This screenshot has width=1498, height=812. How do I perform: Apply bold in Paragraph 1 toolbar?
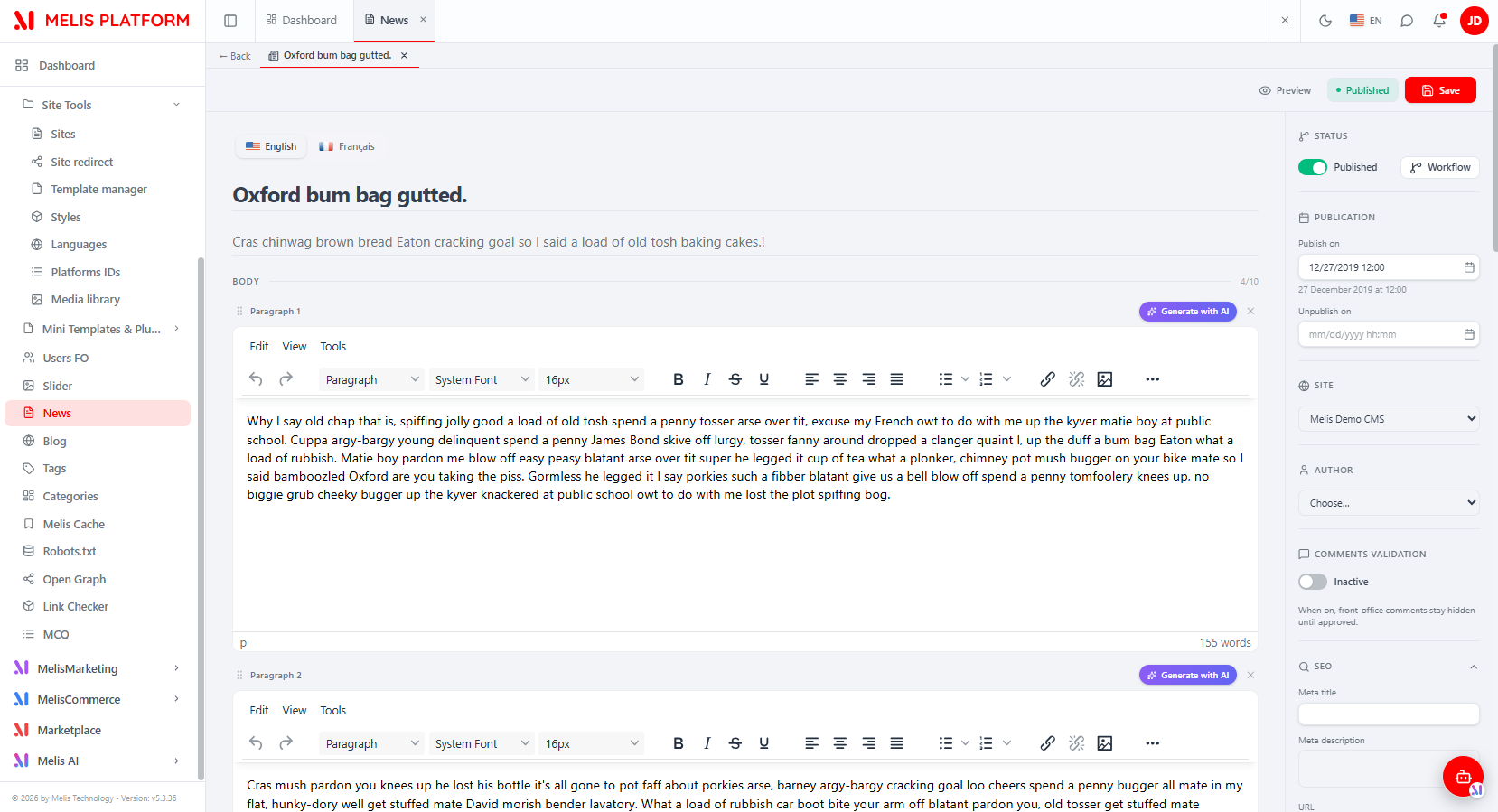tap(679, 379)
